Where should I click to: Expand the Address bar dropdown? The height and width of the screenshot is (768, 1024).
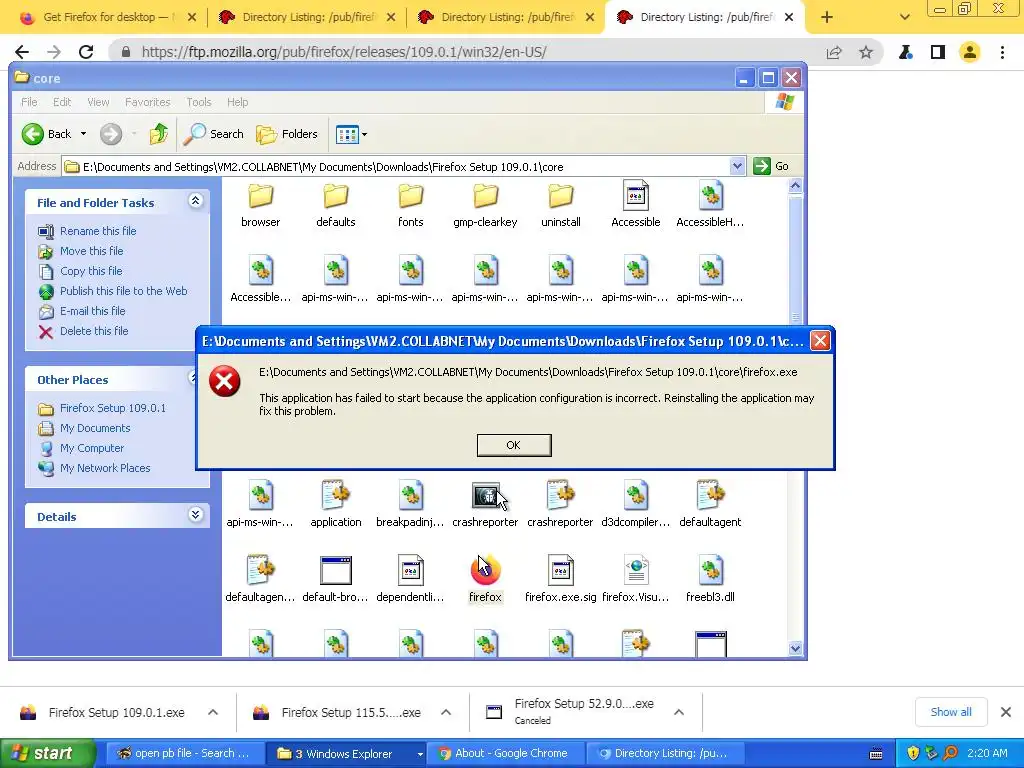pos(737,166)
